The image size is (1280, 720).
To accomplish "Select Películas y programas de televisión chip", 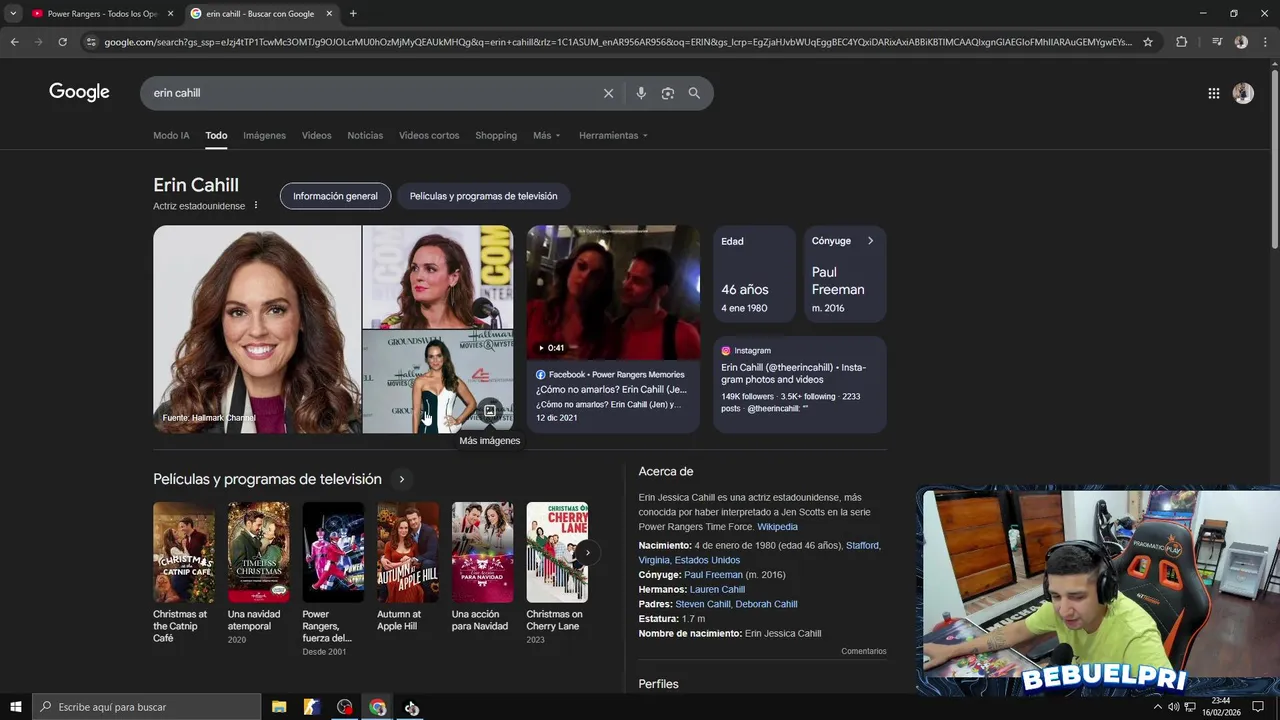I will tap(483, 196).
